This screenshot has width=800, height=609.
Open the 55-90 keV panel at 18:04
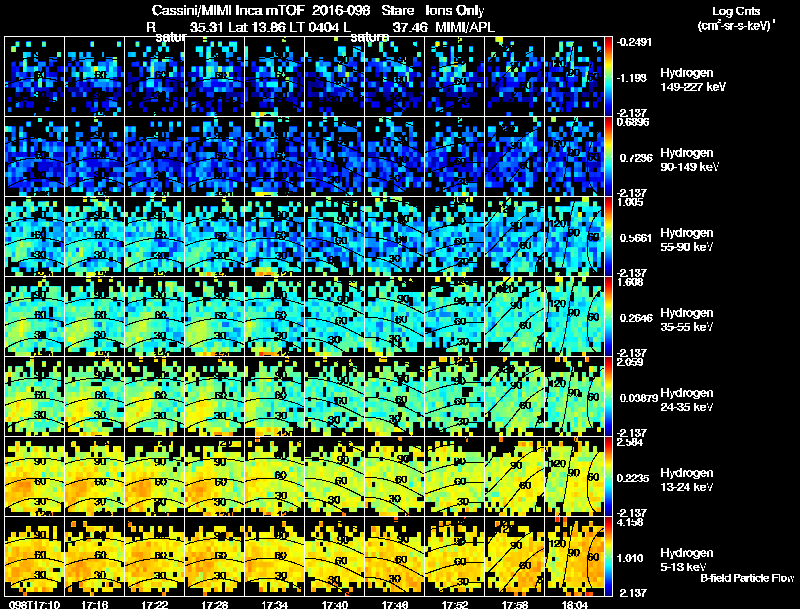click(574, 237)
